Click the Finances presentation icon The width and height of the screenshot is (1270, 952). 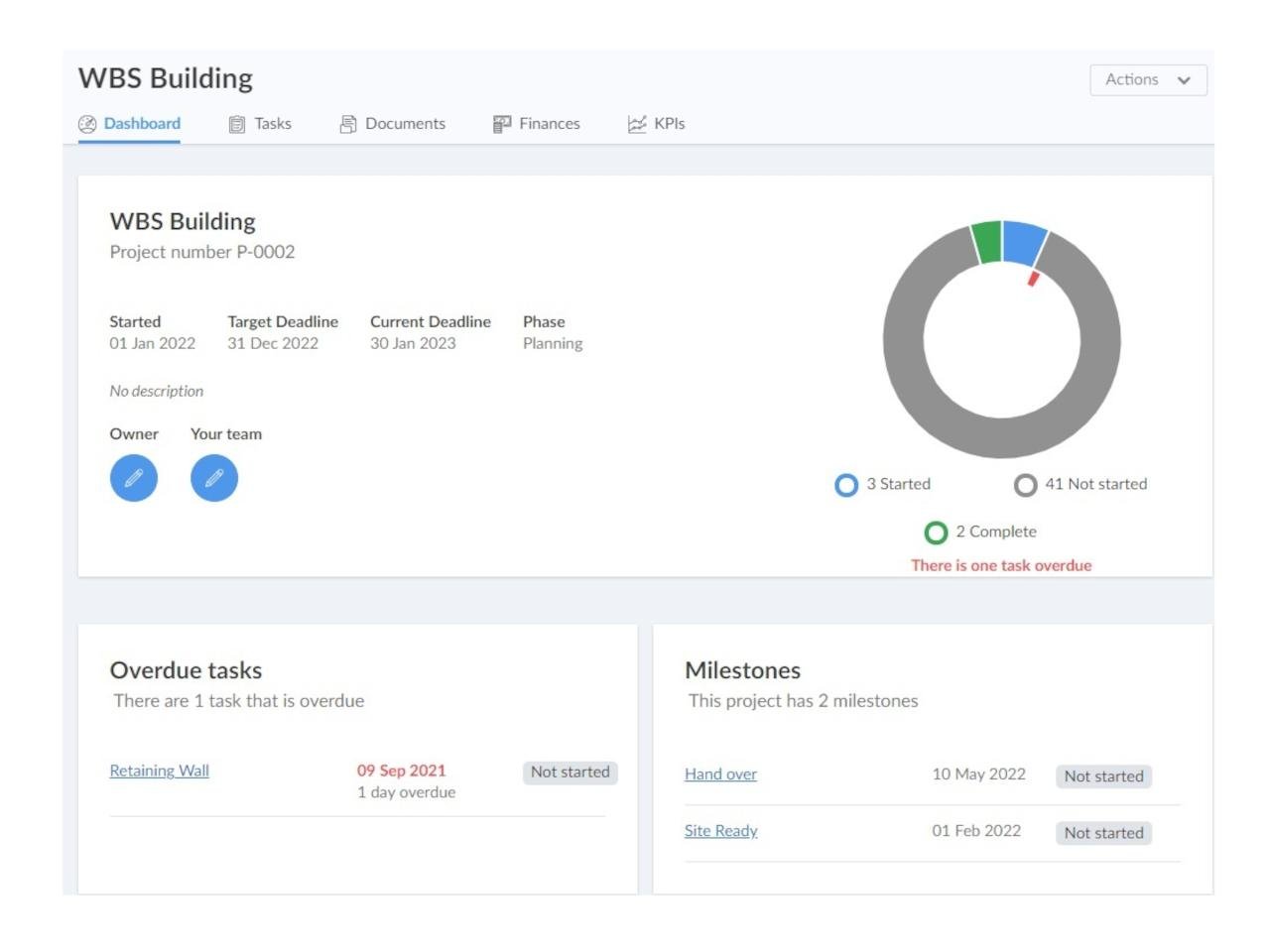(x=502, y=124)
